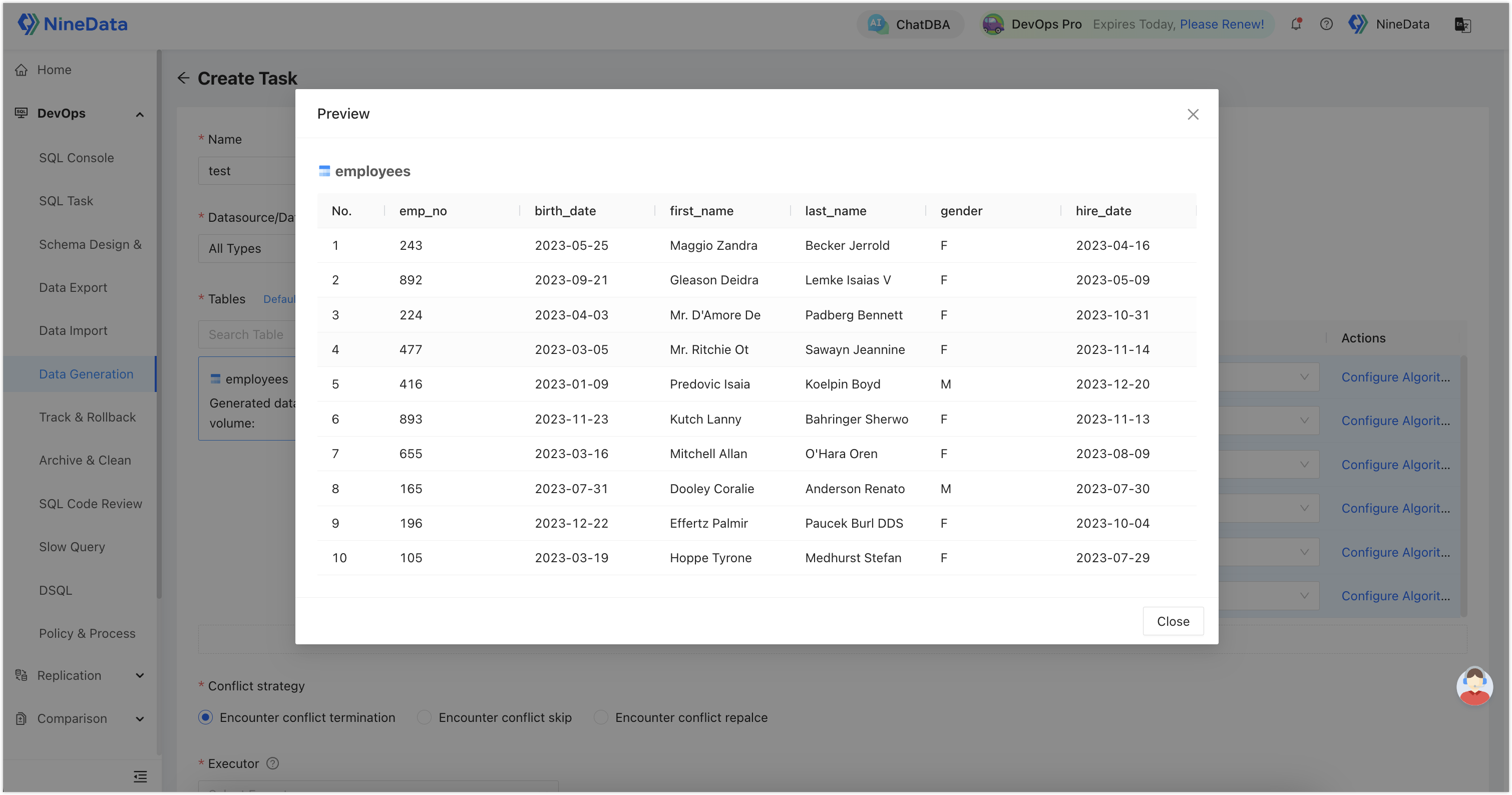Switch language with the translate icon

pos(1463,25)
